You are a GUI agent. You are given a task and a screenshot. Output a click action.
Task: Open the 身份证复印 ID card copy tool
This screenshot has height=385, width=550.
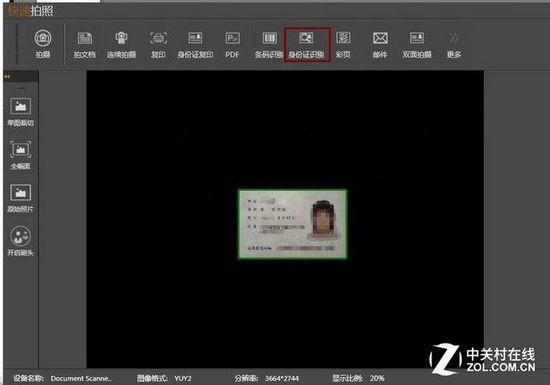coord(195,45)
